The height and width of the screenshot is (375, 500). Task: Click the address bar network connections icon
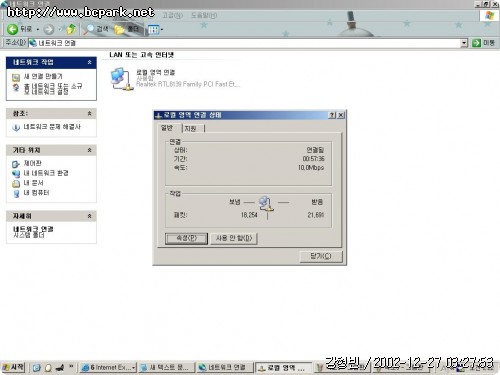tap(33, 43)
